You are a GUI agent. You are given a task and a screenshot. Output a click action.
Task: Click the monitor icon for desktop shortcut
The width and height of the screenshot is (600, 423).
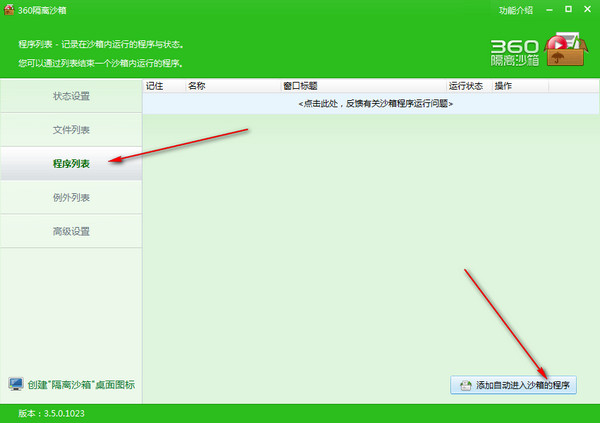pos(16,384)
